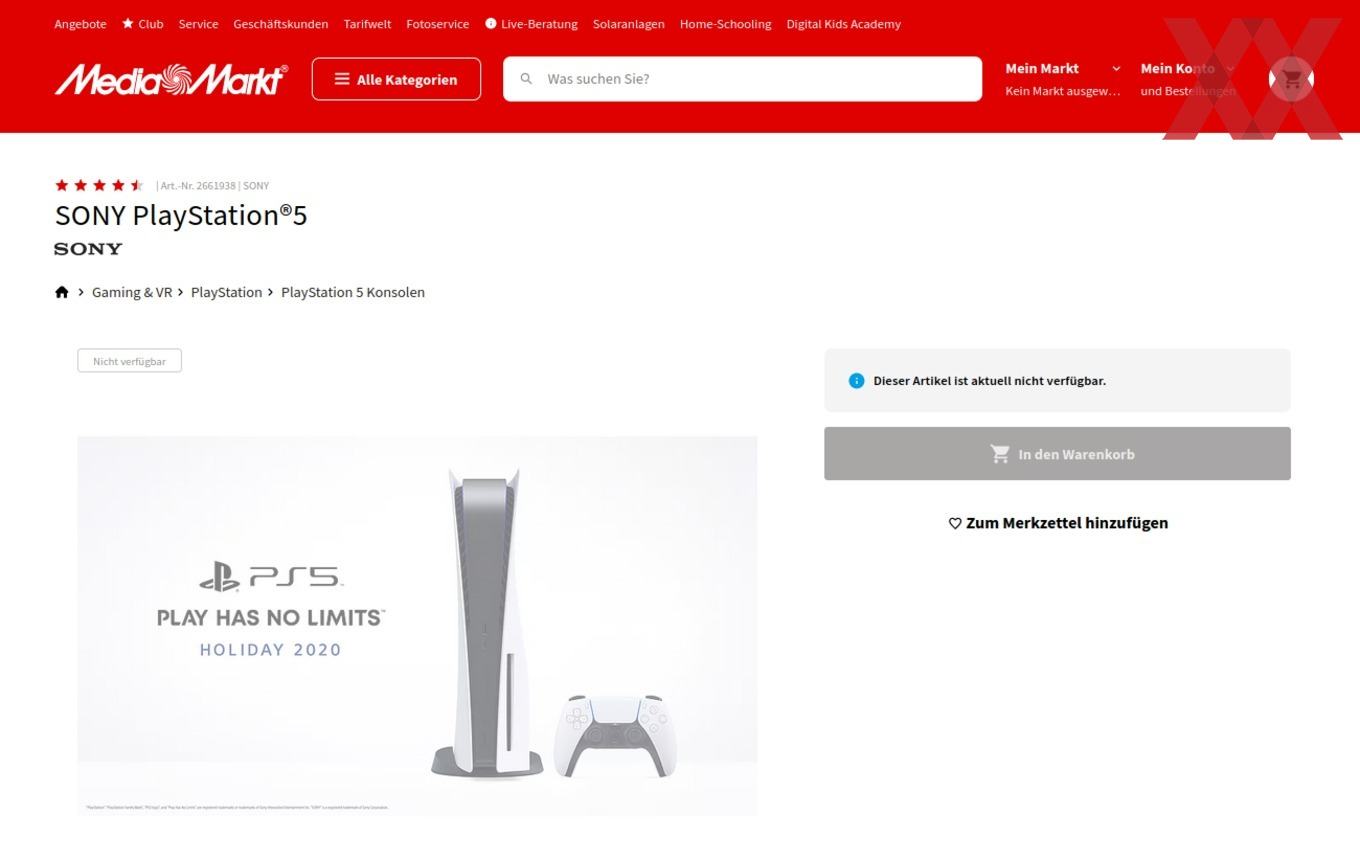This screenshot has width=1360, height=859.
Task: Click the star icon next to Club
Action: (x=128, y=23)
